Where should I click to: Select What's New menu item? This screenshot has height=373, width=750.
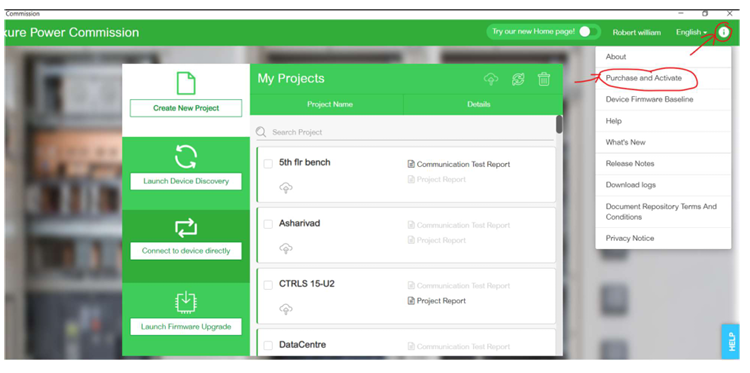663,142
